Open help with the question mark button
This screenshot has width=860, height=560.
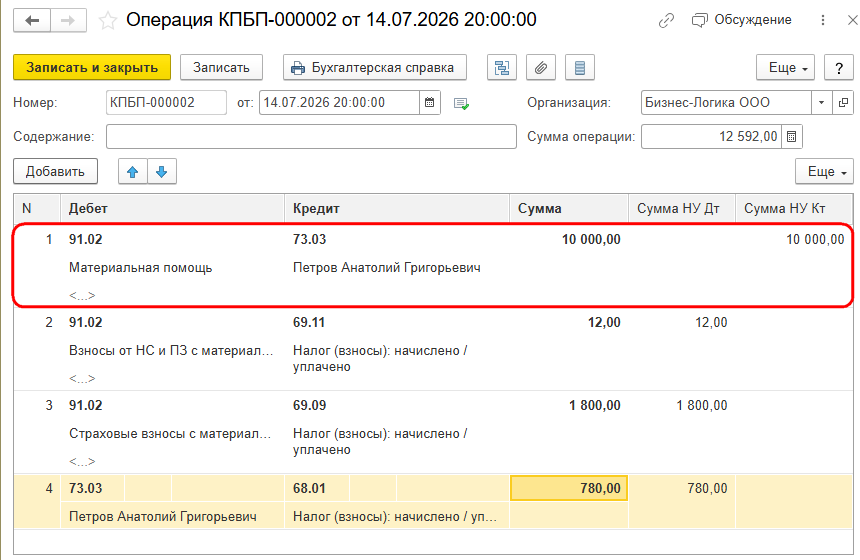click(x=839, y=67)
